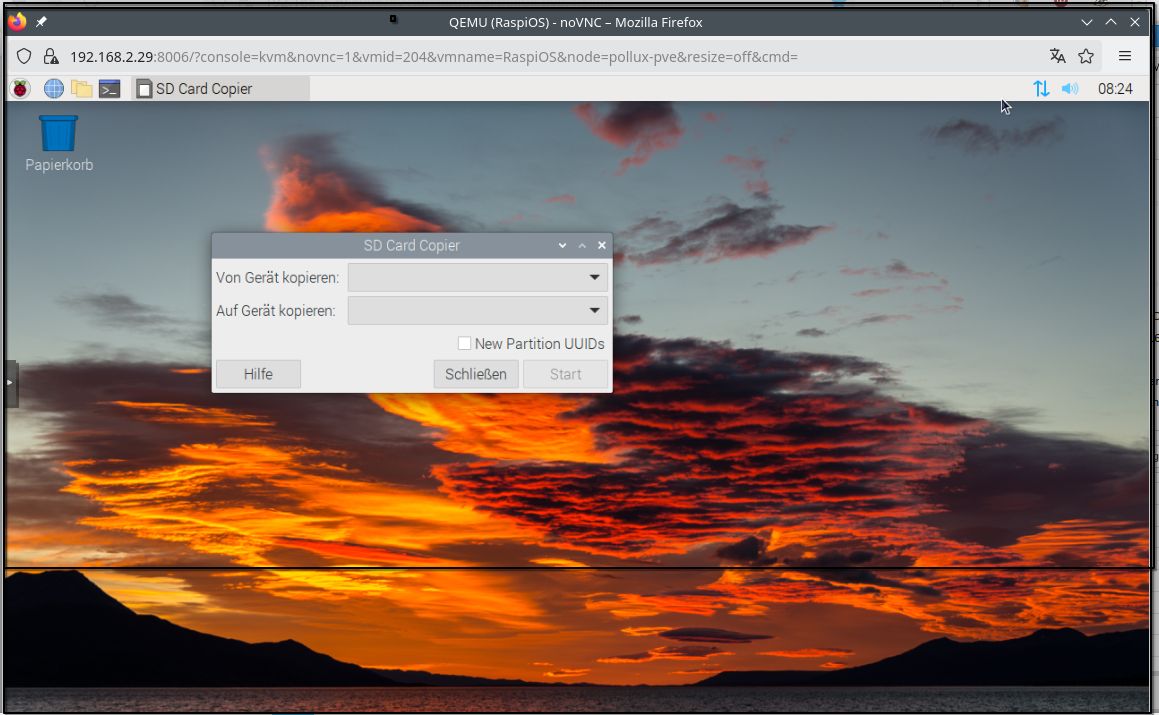Open the Papierkorb trash icon
The width and height of the screenshot is (1159, 715).
tap(58, 134)
